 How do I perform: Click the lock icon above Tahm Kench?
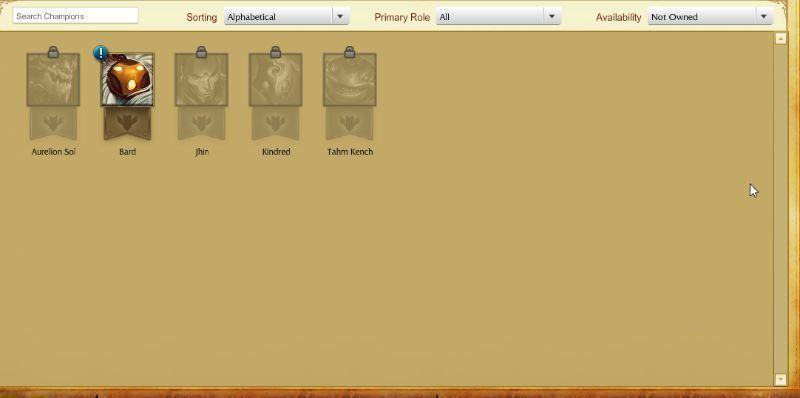tap(349, 52)
